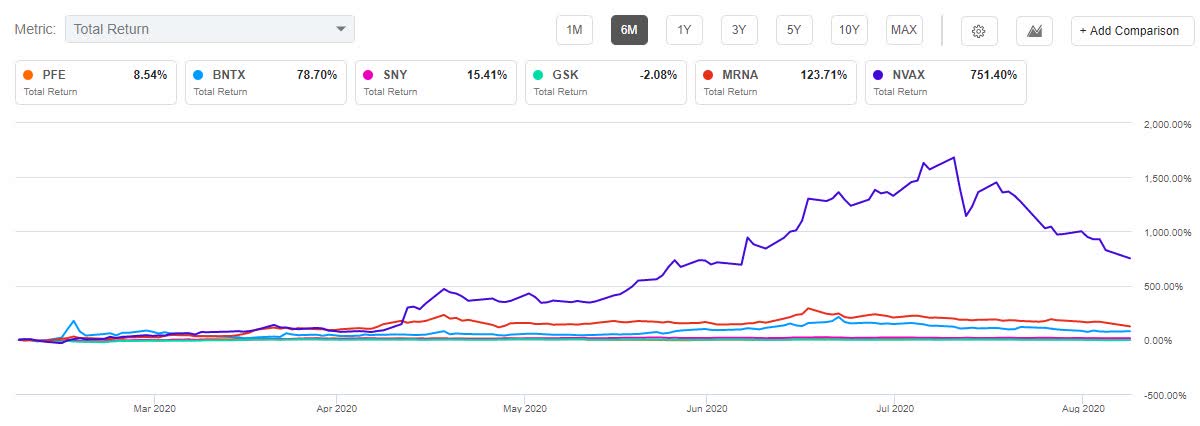Open chart settings gear icon
The image size is (1200, 426).
tap(979, 31)
